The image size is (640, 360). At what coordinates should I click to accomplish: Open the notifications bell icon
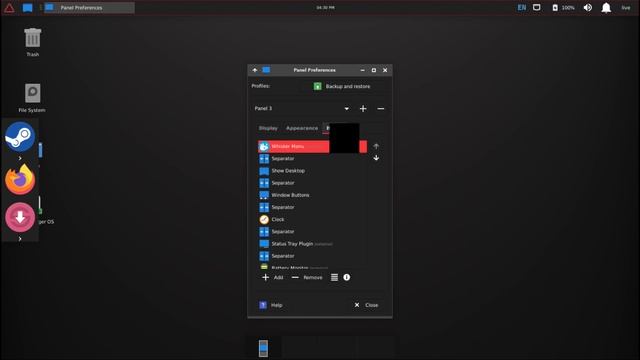click(606, 7)
